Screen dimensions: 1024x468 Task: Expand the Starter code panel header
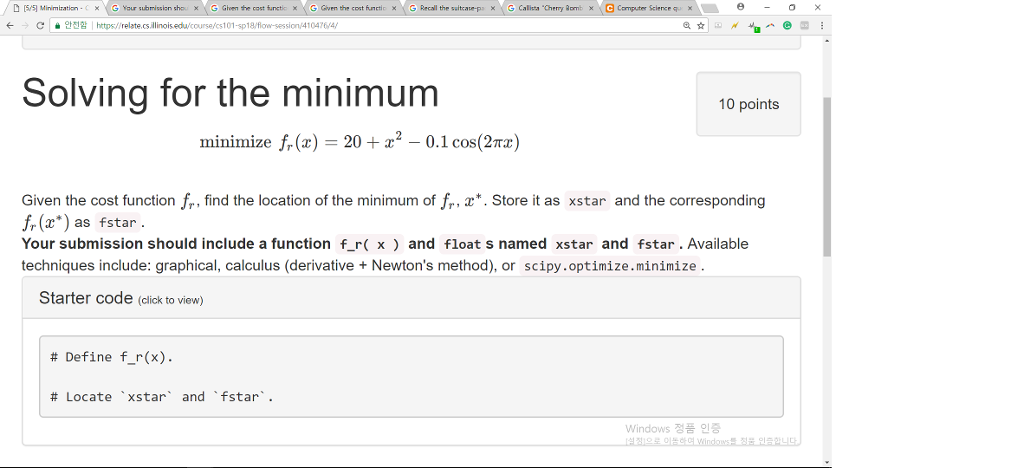(411, 298)
